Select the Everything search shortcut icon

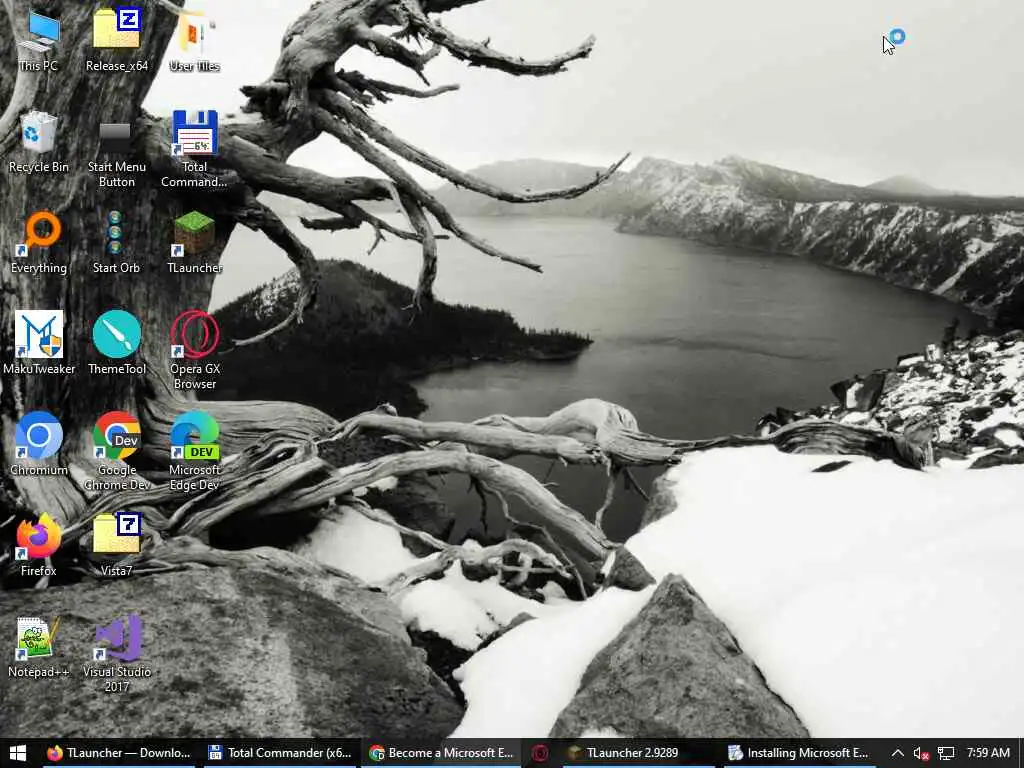pyautogui.click(x=39, y=242)
